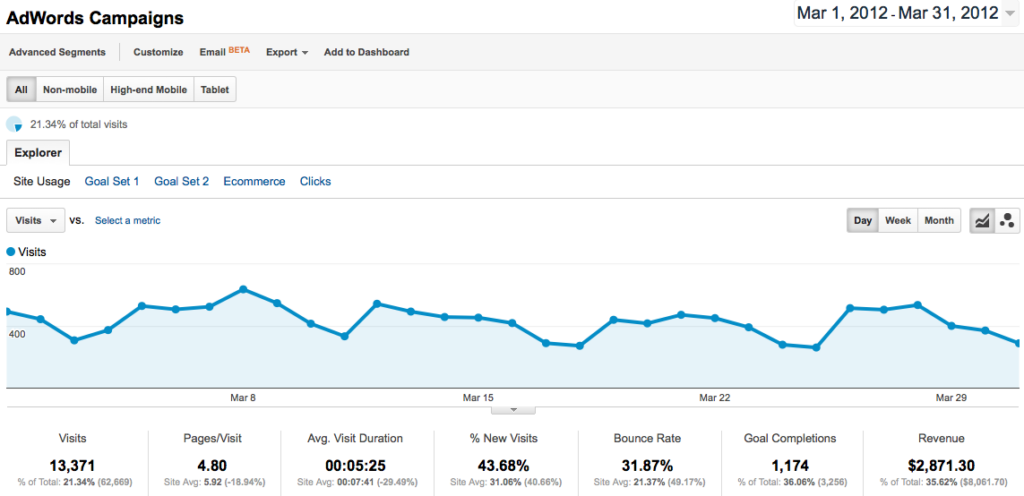Click the Mar 29 axis label
Image resolution: width=1024 pixels, height=496 pixels.
[x=951, y=397]
